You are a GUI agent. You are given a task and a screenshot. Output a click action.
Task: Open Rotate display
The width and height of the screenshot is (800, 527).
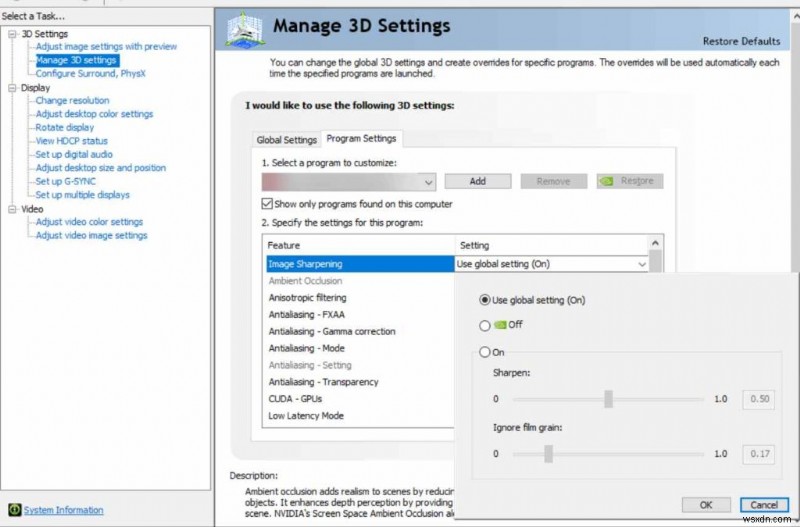(x=65, y=128)
